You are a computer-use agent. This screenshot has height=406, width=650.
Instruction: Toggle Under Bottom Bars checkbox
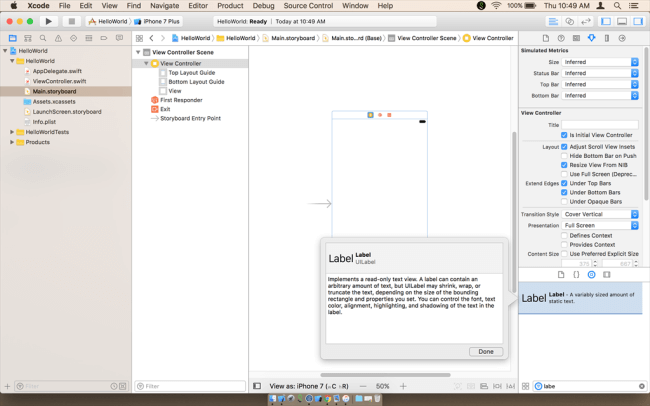[x=564, y=192]
